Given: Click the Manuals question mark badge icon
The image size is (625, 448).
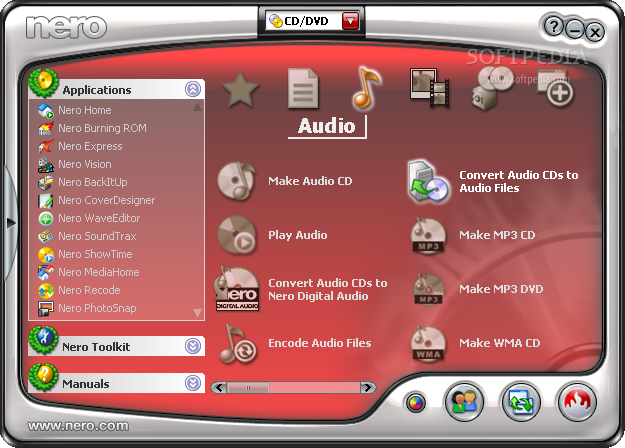Looking at the screenshot, I should 43,377.
